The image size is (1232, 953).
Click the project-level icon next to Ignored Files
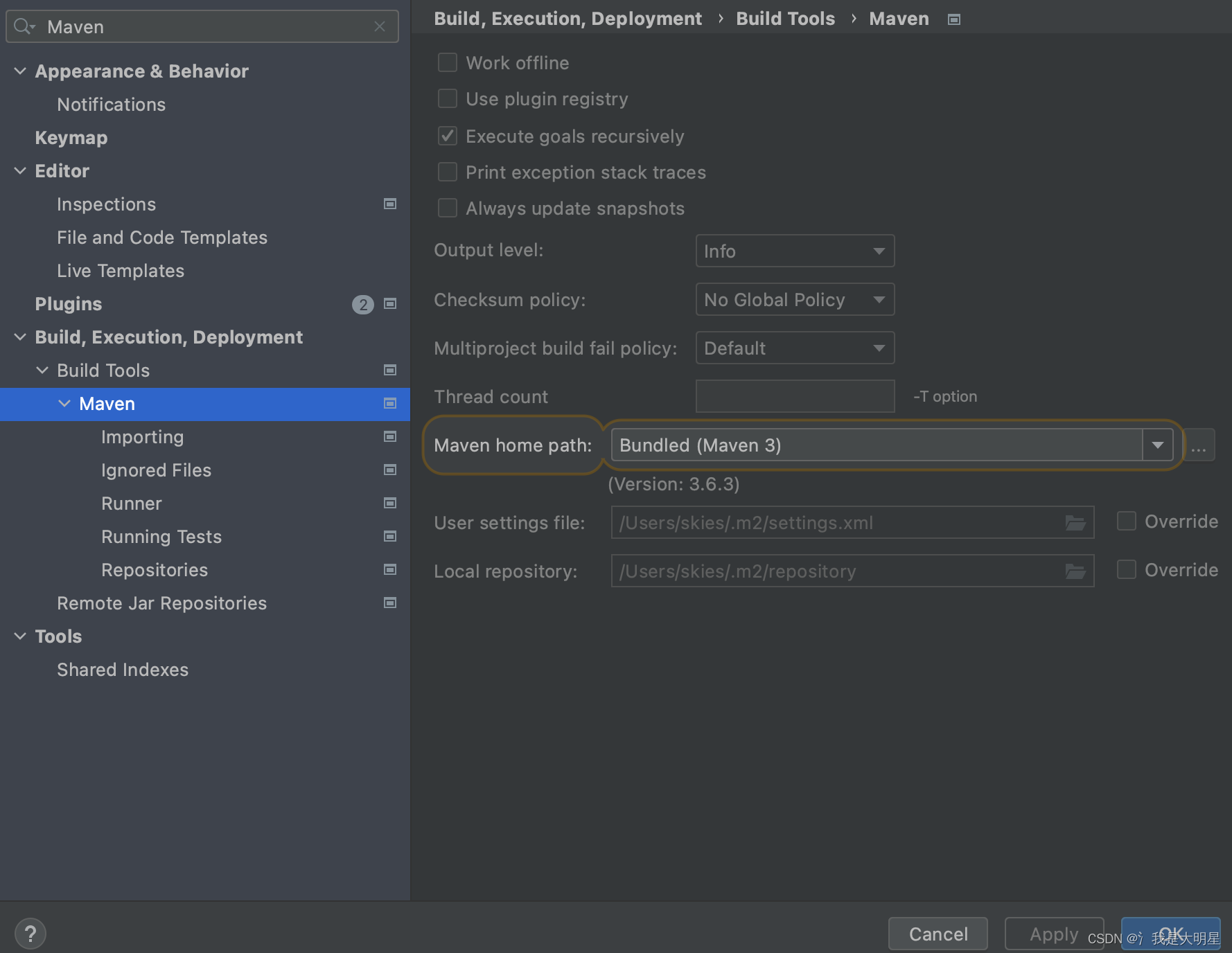[390, 470]
